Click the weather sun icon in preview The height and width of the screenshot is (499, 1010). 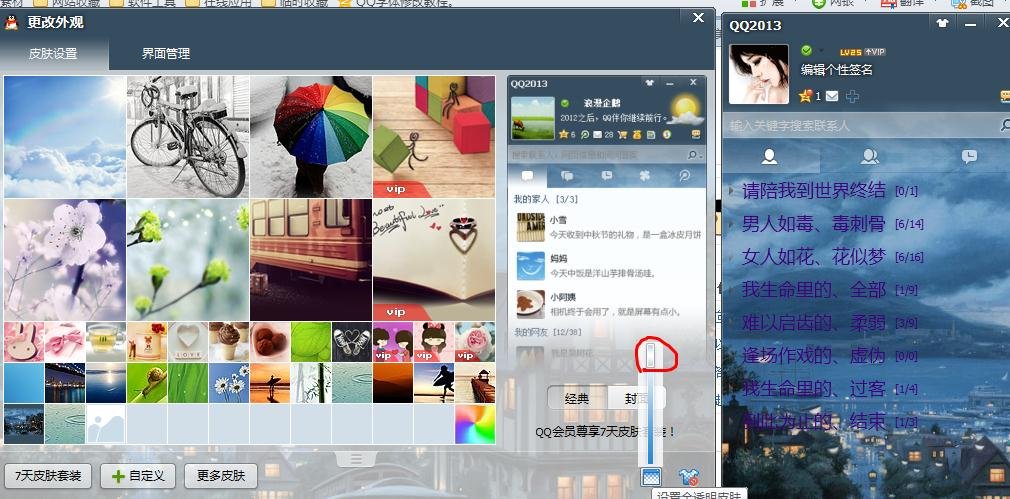coord(685,111)
